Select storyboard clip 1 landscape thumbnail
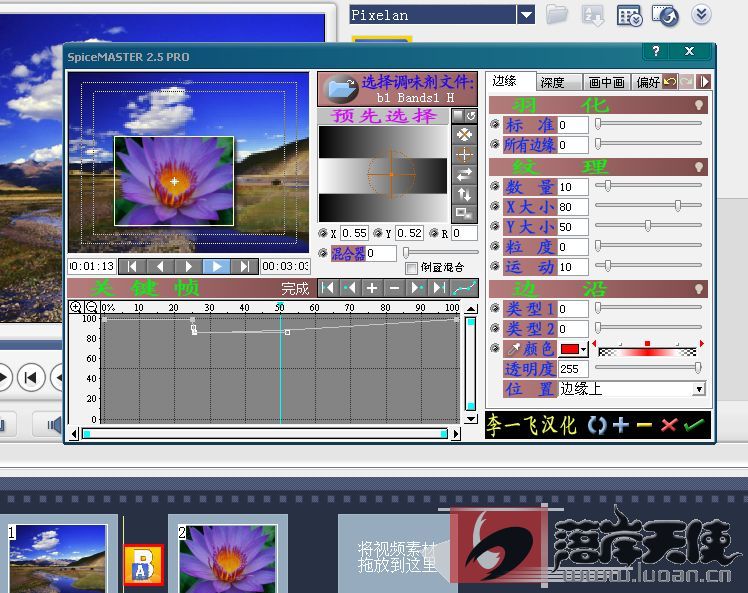The image size is (748, 593). [x=58, y=559]
